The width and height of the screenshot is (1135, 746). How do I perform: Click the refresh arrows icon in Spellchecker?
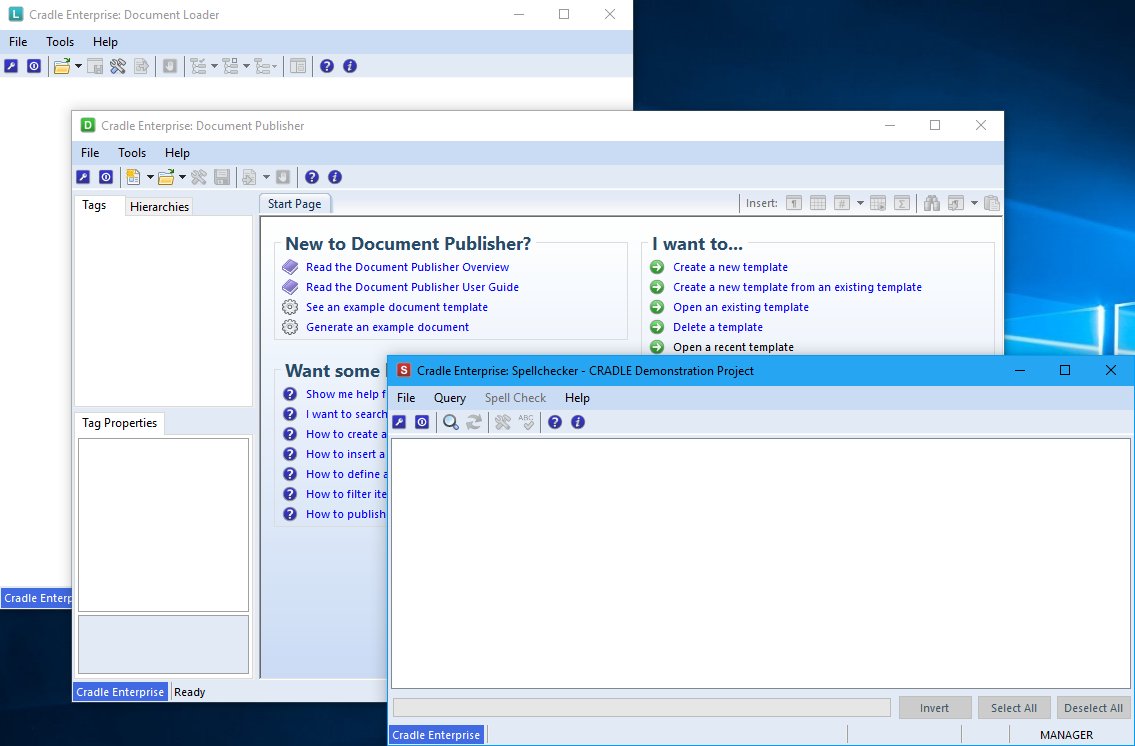coord(474,422)
